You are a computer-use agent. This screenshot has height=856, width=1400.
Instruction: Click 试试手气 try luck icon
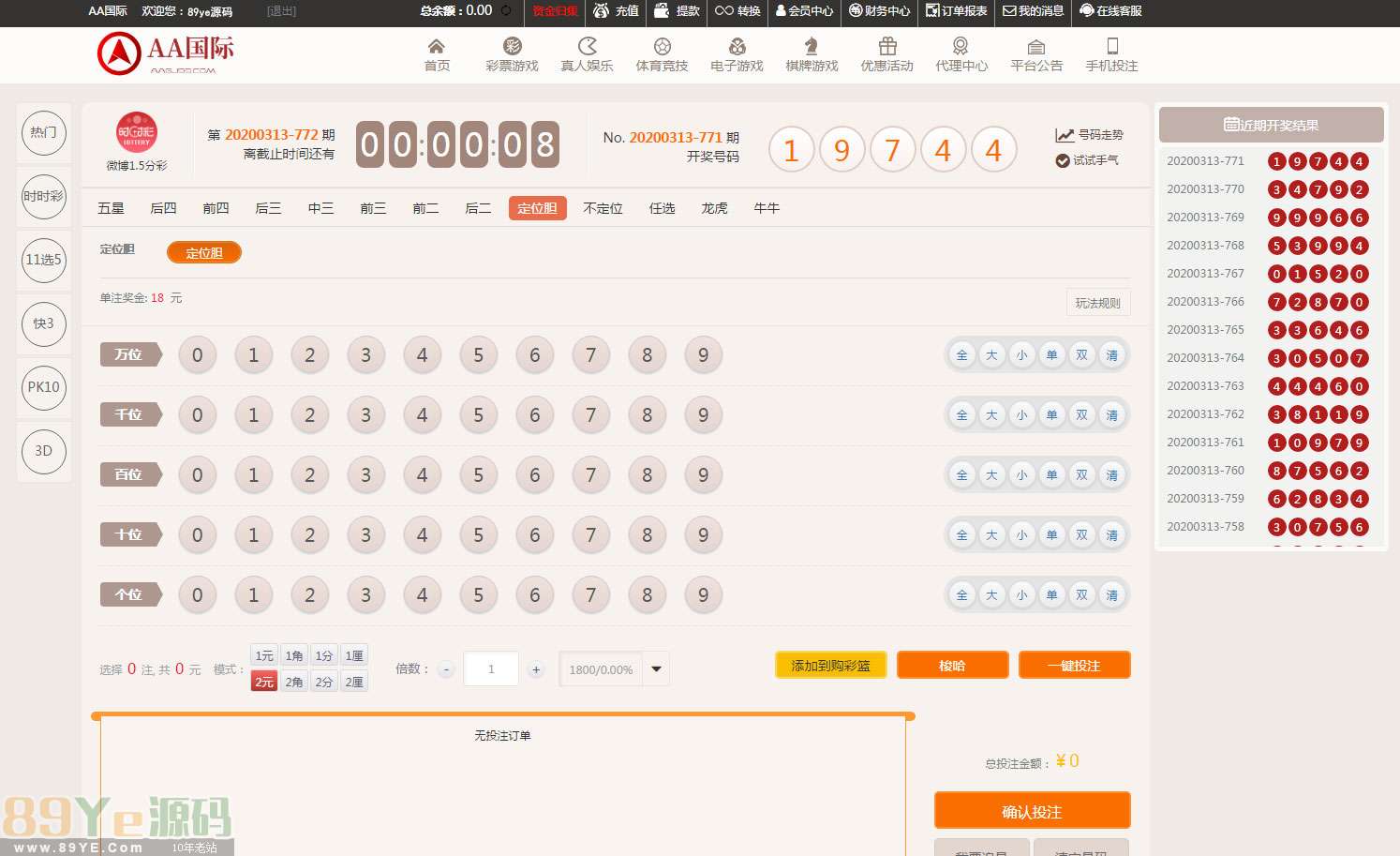pyautogui.click(x=1062, y=160)
